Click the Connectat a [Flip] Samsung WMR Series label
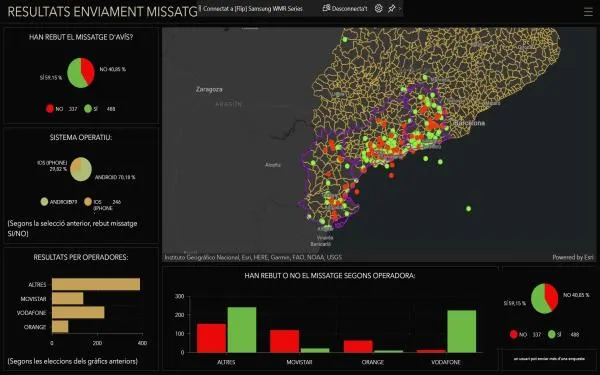Viewport: 600px width, 375px height. (x=253, y=8)
